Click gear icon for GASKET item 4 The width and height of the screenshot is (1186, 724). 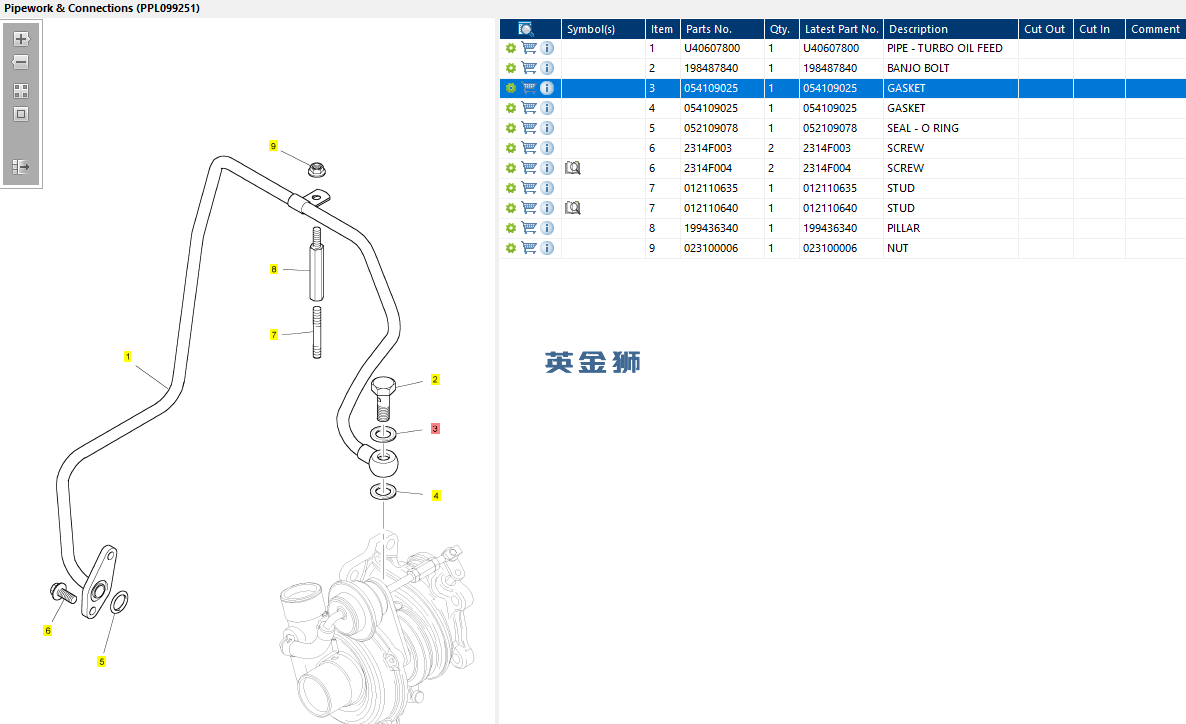pos(511,108)
